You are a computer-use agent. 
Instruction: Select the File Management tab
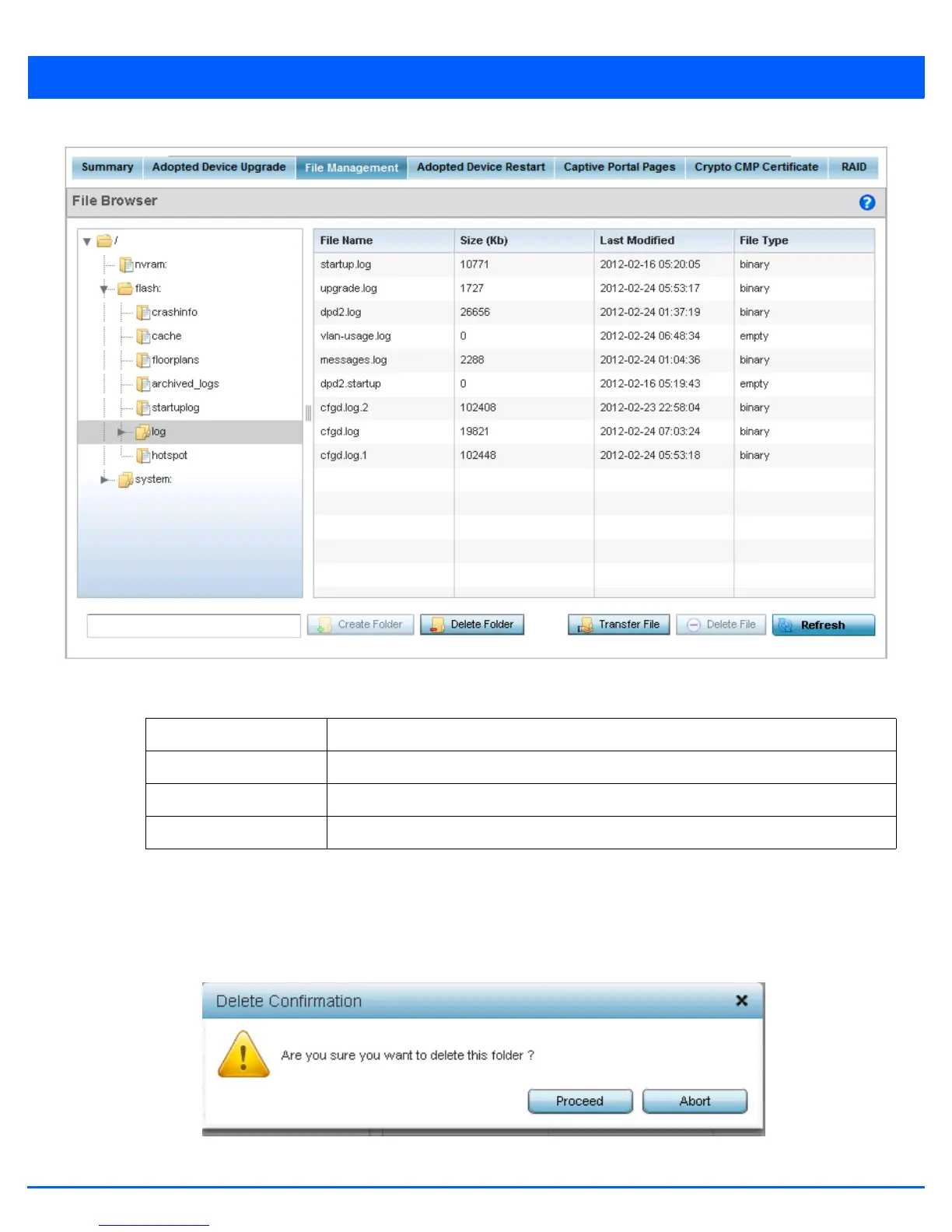click(352, 168)
